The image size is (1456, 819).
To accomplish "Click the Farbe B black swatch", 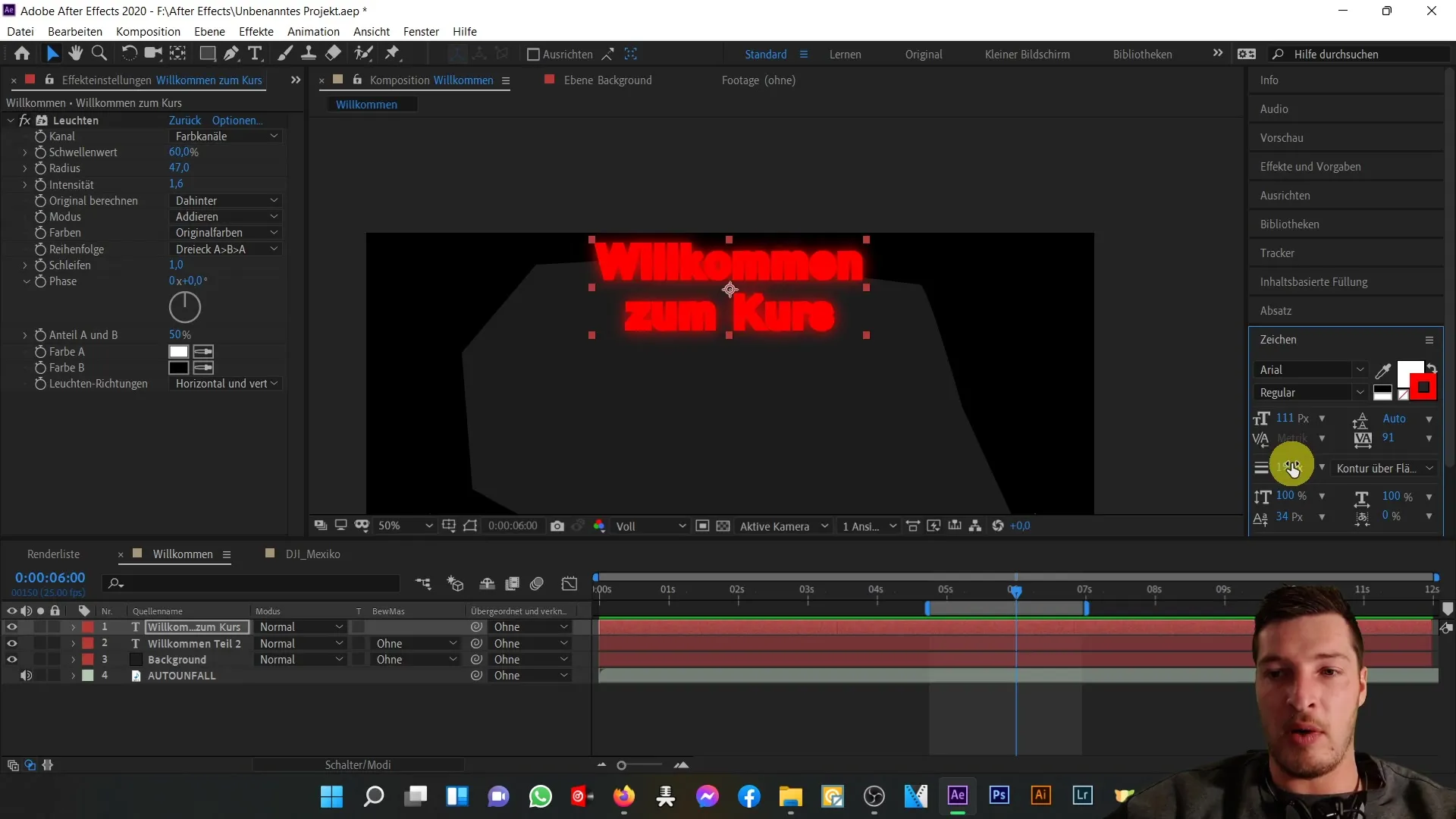I will click(x=179, y=368).
